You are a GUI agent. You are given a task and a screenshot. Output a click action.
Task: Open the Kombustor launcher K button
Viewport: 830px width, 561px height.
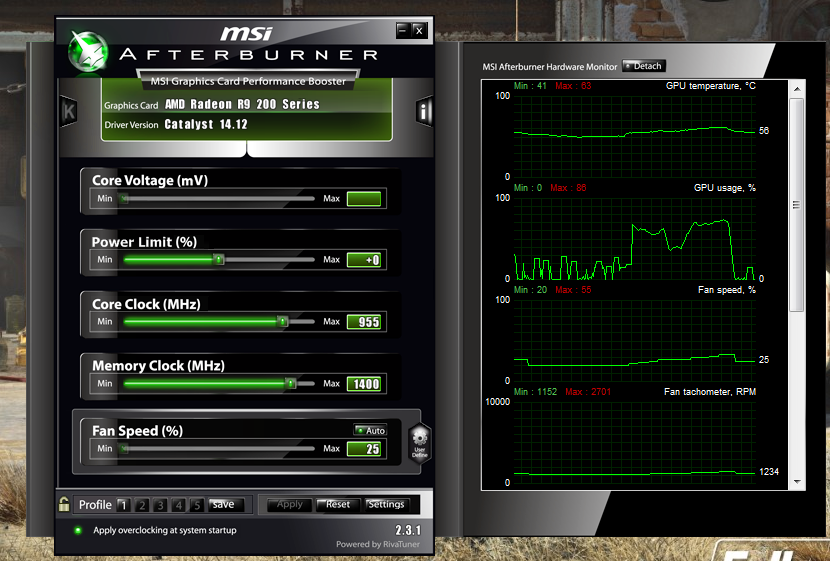(69, 111)
